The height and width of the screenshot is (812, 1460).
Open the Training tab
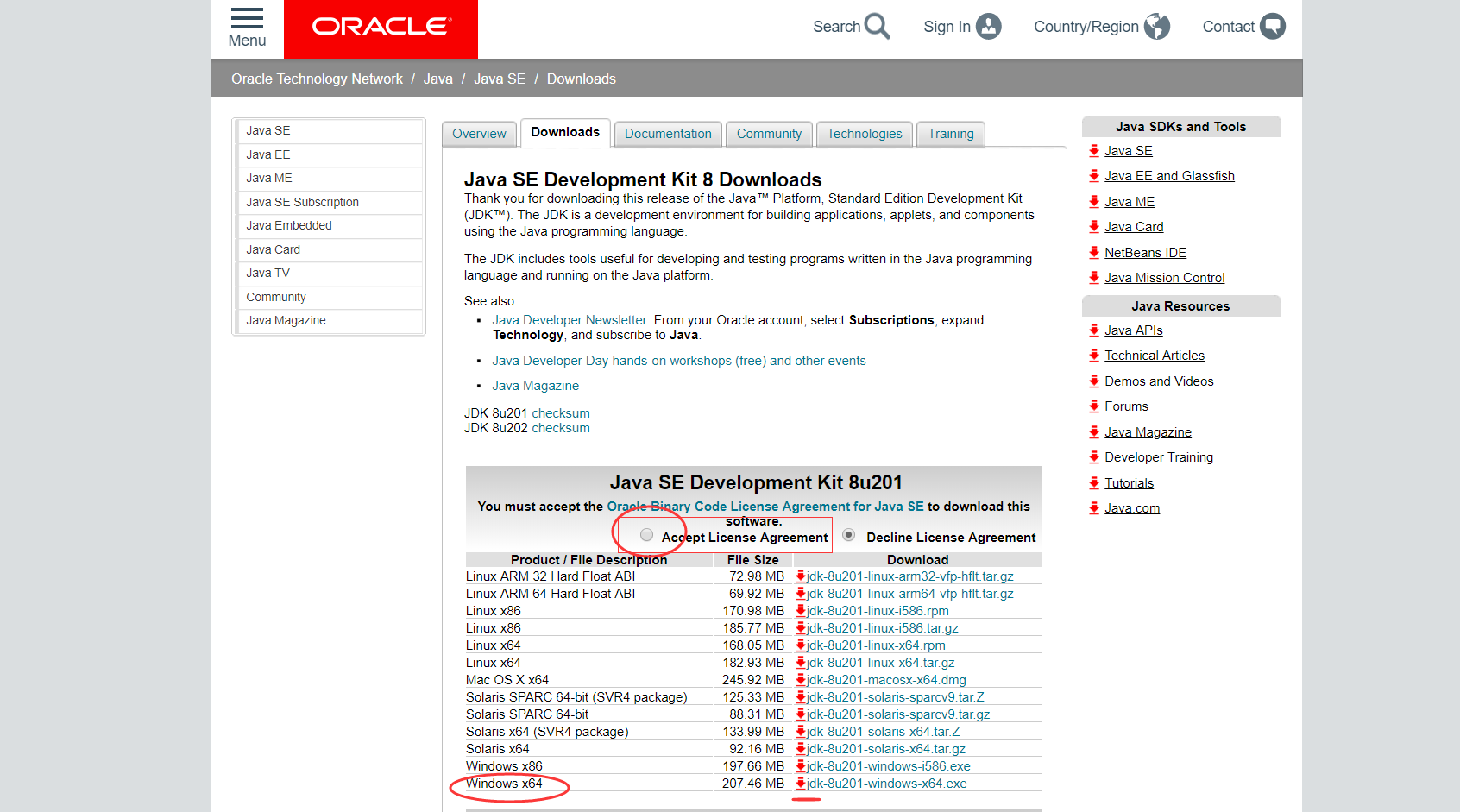coord(951,134)
